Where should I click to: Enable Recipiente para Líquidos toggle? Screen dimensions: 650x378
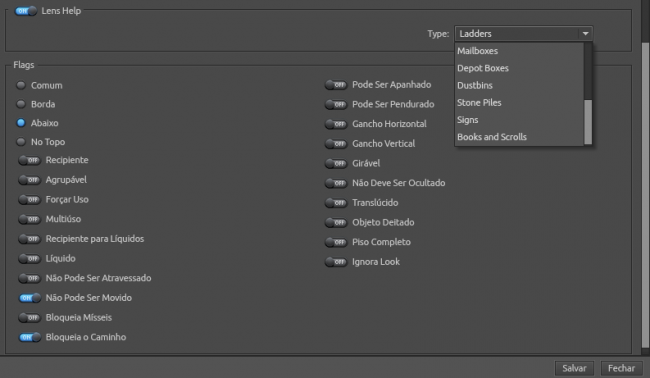[x=29, y=239]
